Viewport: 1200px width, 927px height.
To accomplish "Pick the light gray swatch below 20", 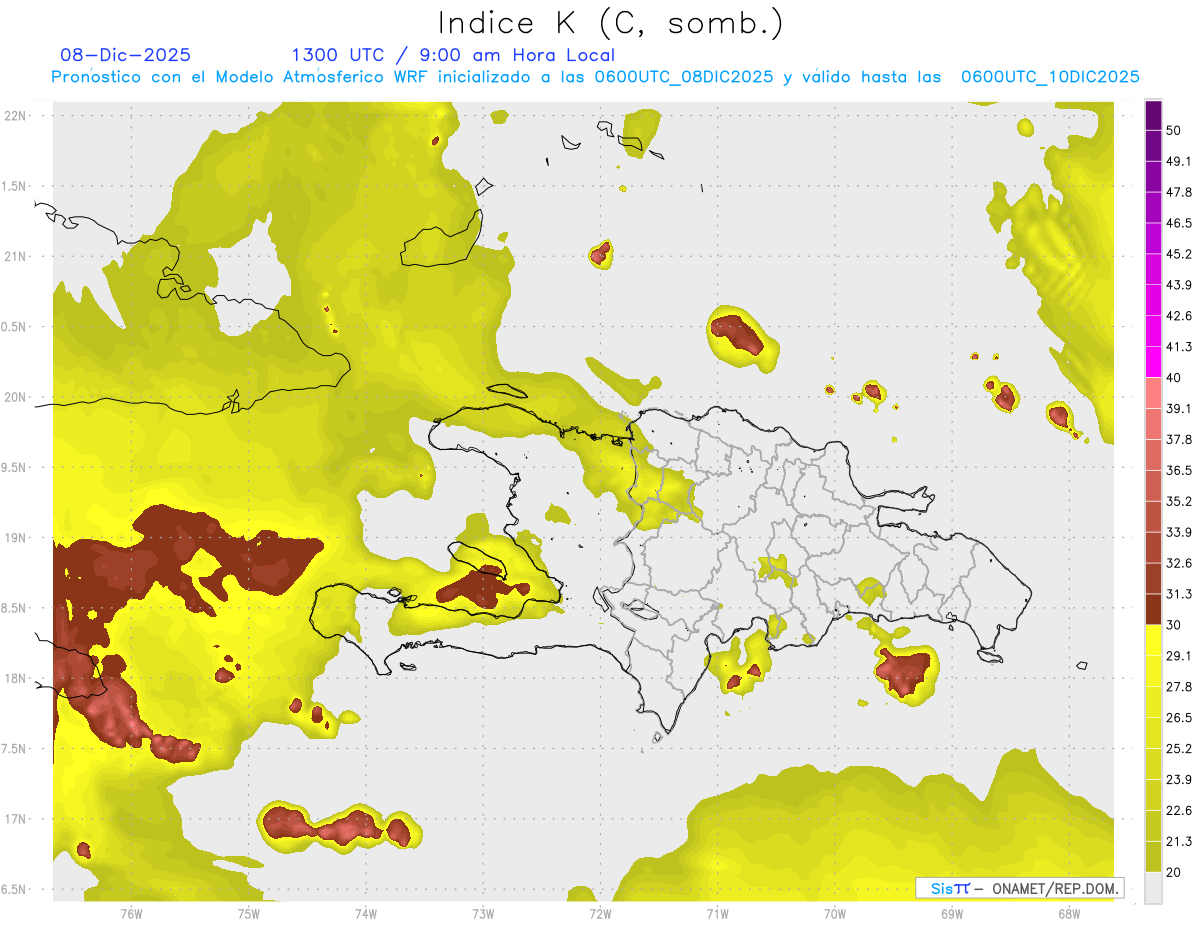I will pos(1153,888).
